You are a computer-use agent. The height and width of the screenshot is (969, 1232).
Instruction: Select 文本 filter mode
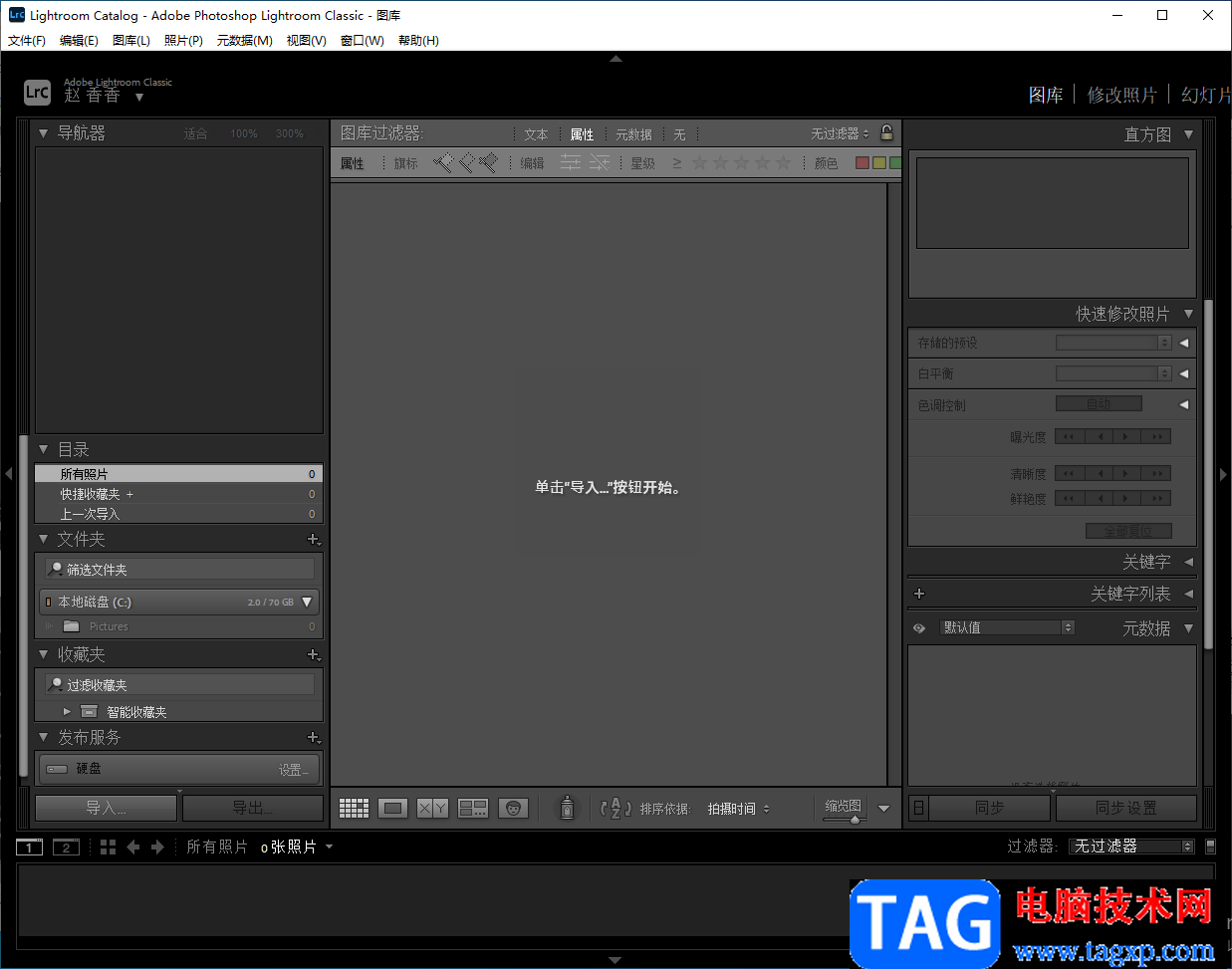(536, 134)
